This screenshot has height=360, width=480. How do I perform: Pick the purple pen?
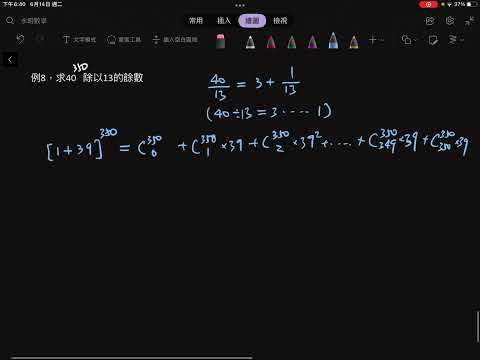click(x=312, y=42)
